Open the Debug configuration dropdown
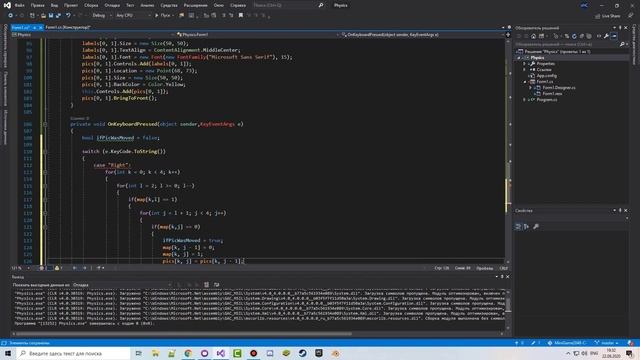Screen dimensions: 640x360 (102, 15)
